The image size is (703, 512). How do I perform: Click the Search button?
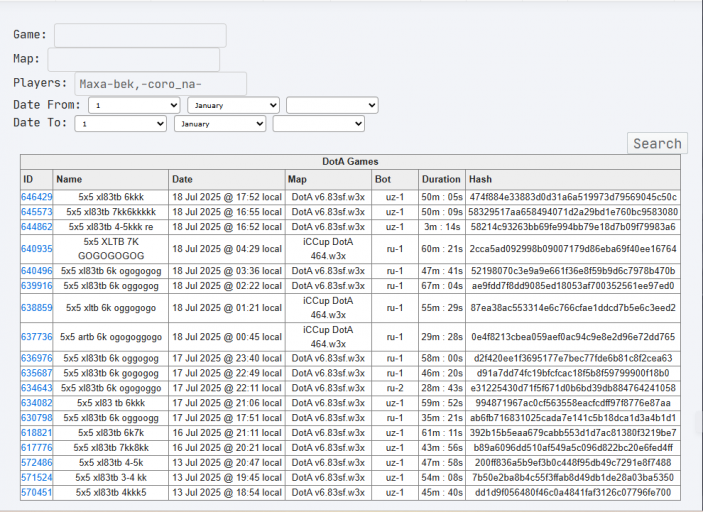[657, 143]
